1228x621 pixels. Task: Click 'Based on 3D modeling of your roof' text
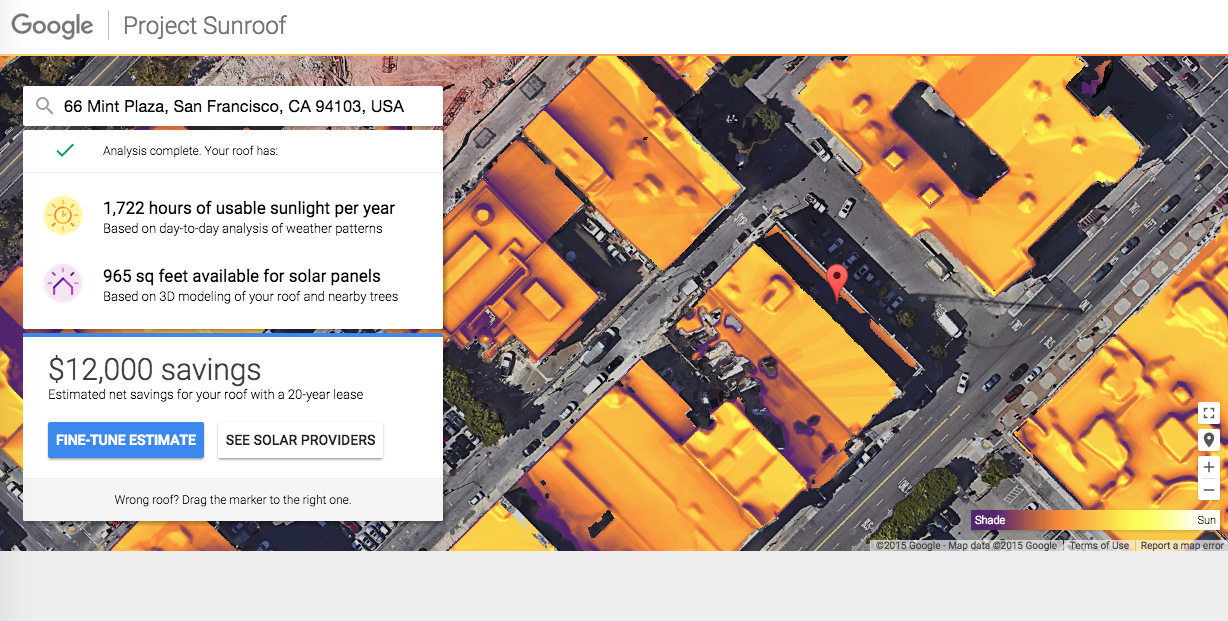tap(251, 297)
